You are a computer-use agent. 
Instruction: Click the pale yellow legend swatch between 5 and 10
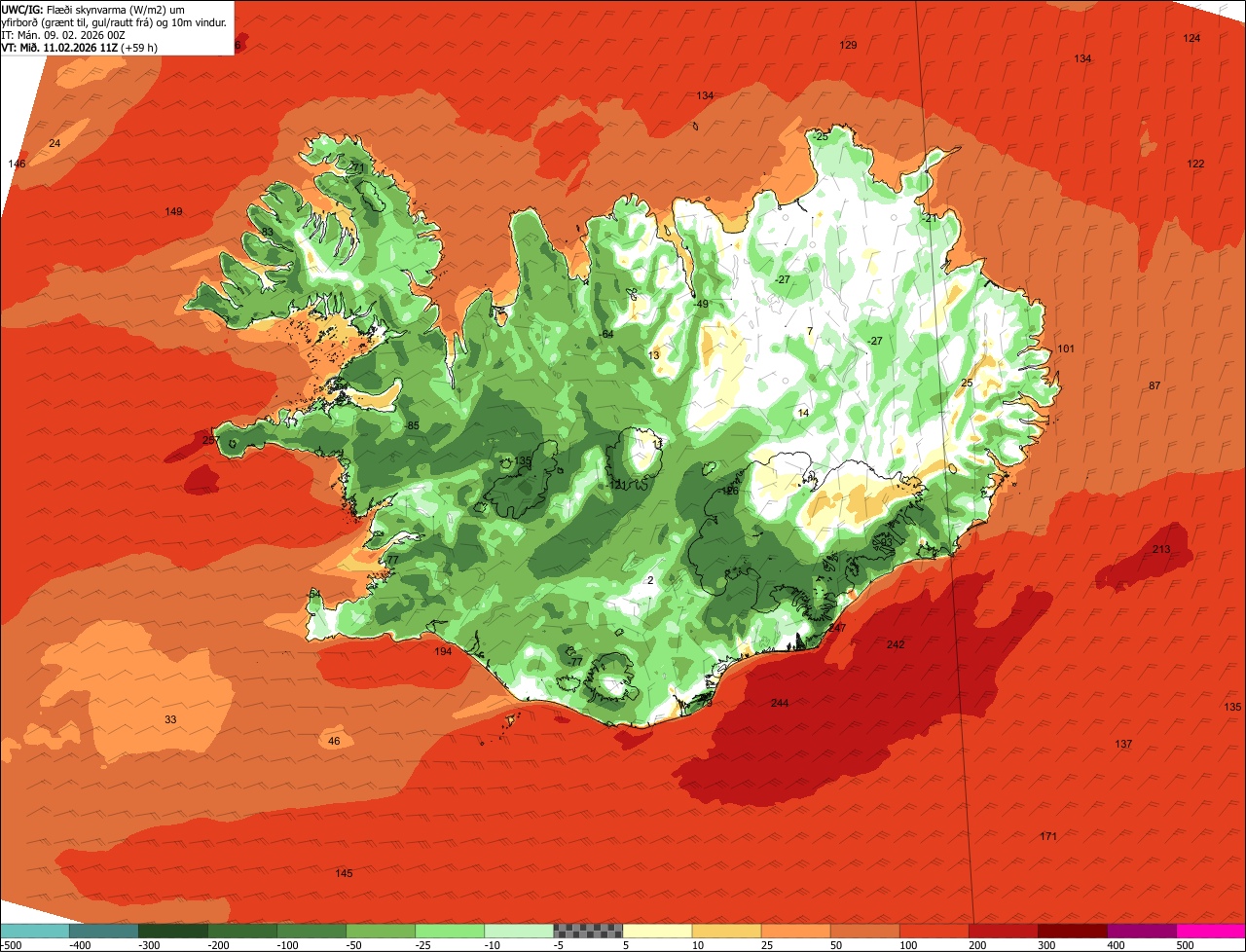tap(657, 931)
